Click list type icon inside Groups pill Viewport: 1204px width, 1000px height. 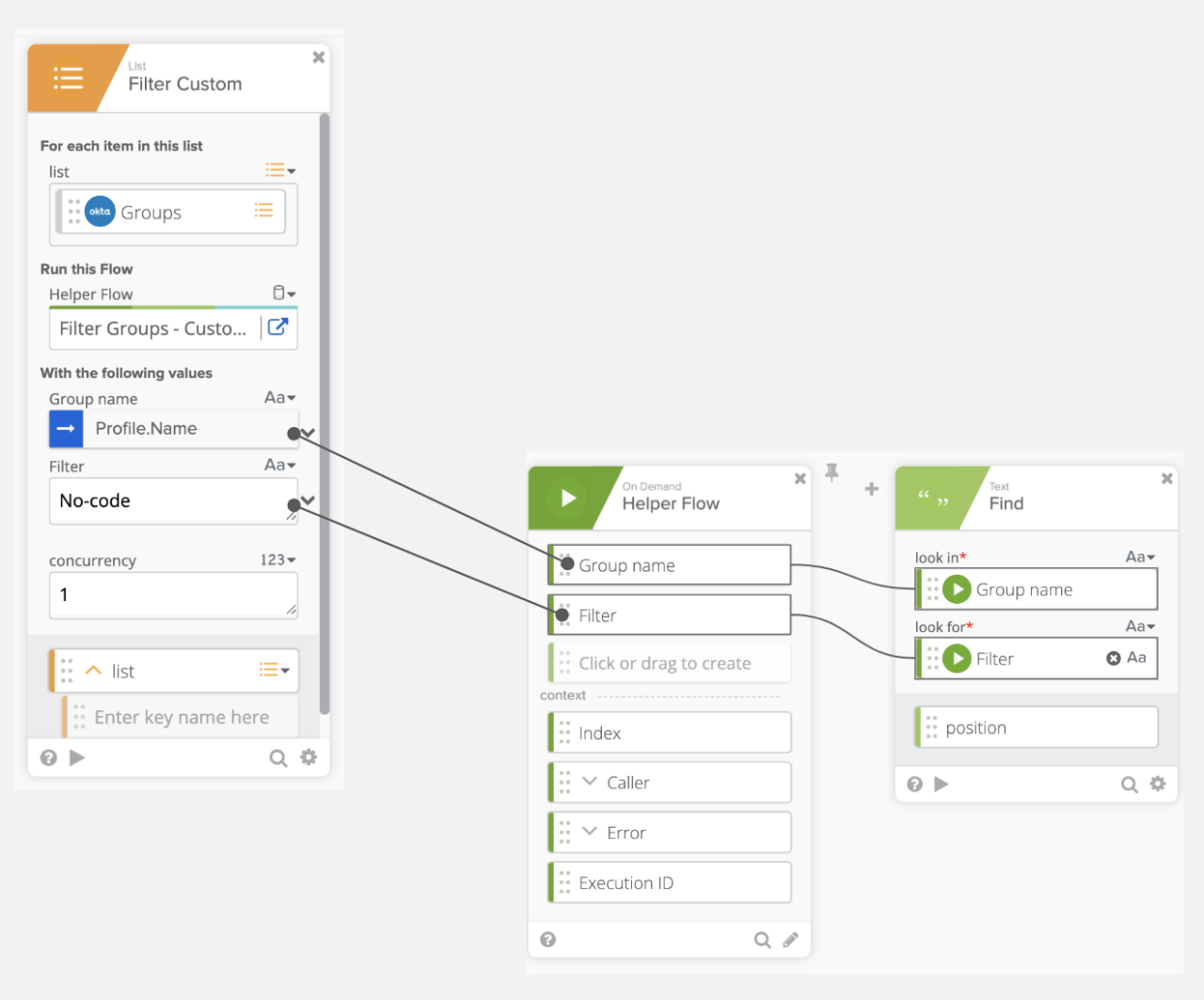point(263,211)
